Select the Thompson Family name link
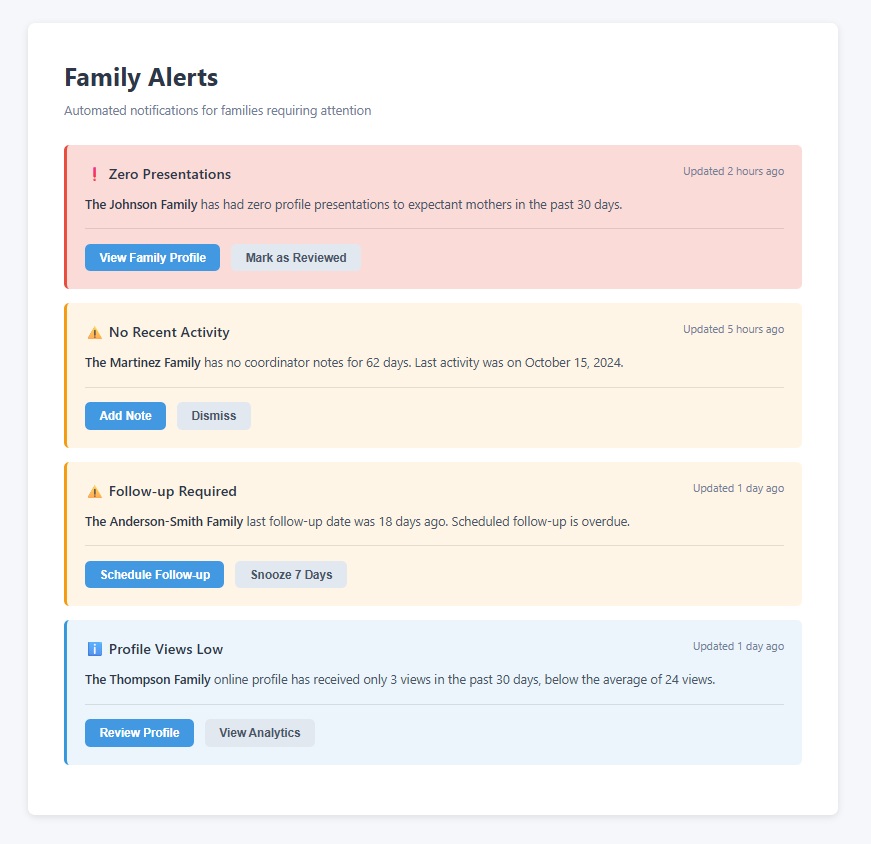Viewport: 871px width, 844px height. pyautogui.click(x=146, y=679)
